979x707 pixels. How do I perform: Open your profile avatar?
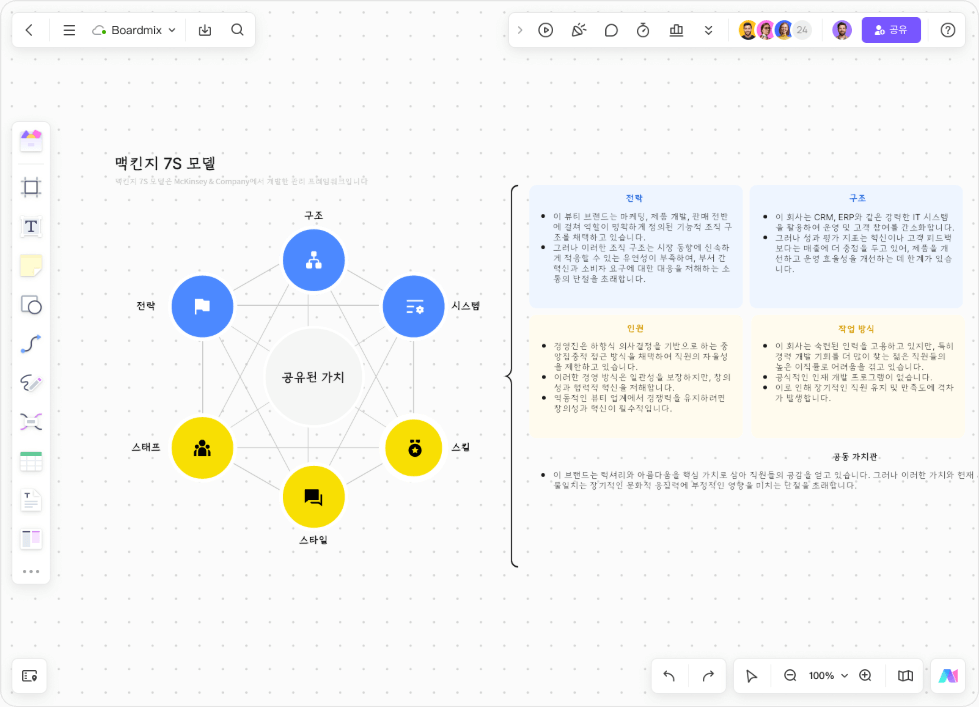pos(842,30)
